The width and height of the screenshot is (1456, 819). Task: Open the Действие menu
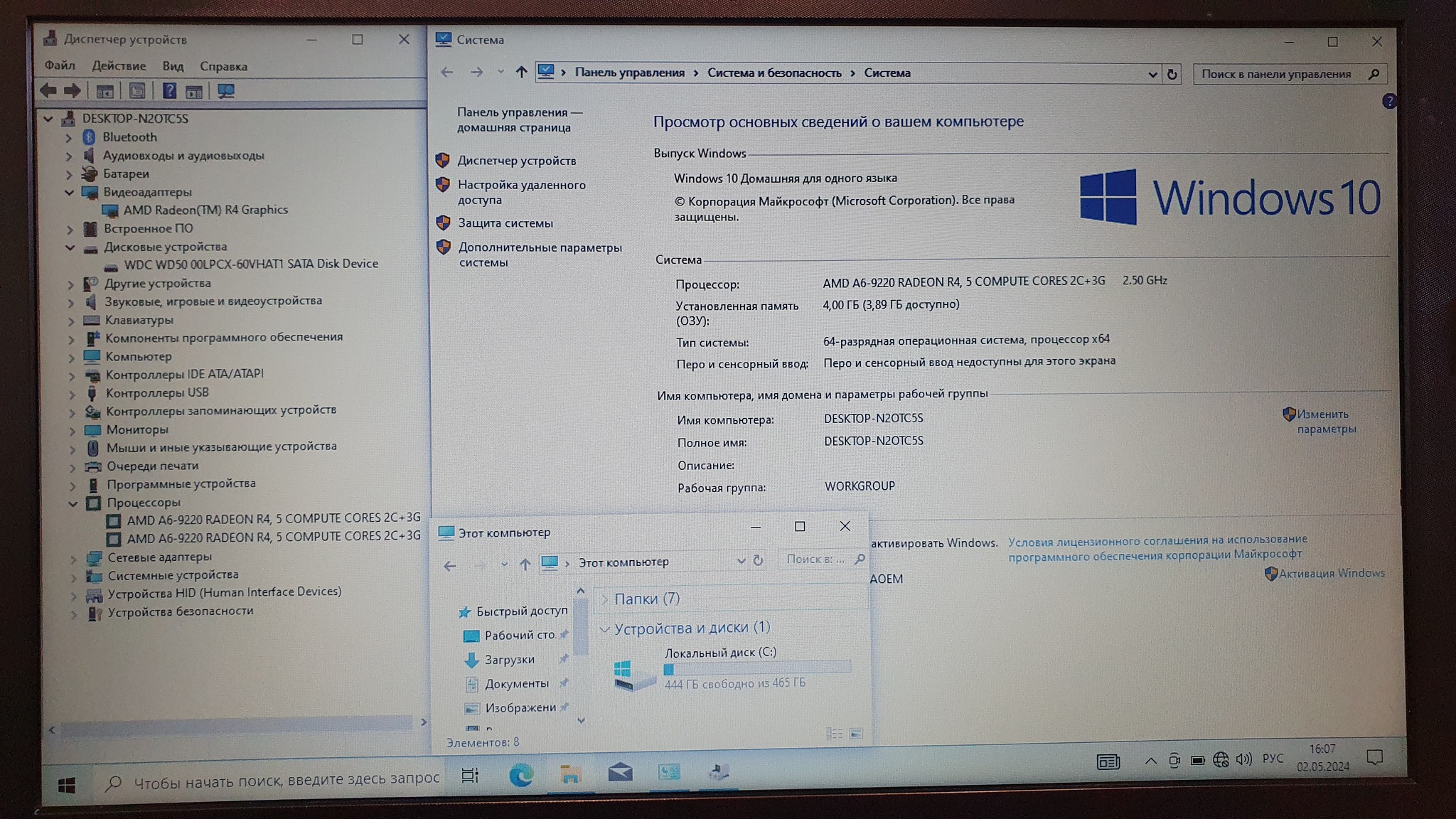tap(119, 66)
